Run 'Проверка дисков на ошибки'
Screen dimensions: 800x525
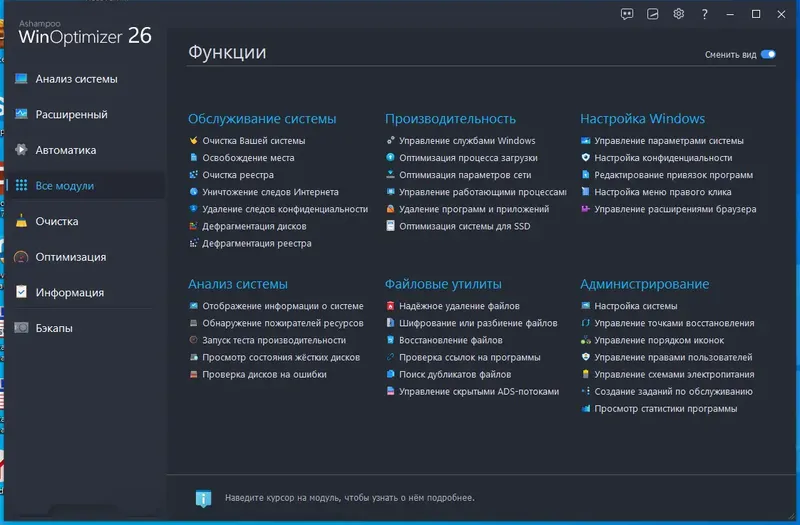(264, 374)
